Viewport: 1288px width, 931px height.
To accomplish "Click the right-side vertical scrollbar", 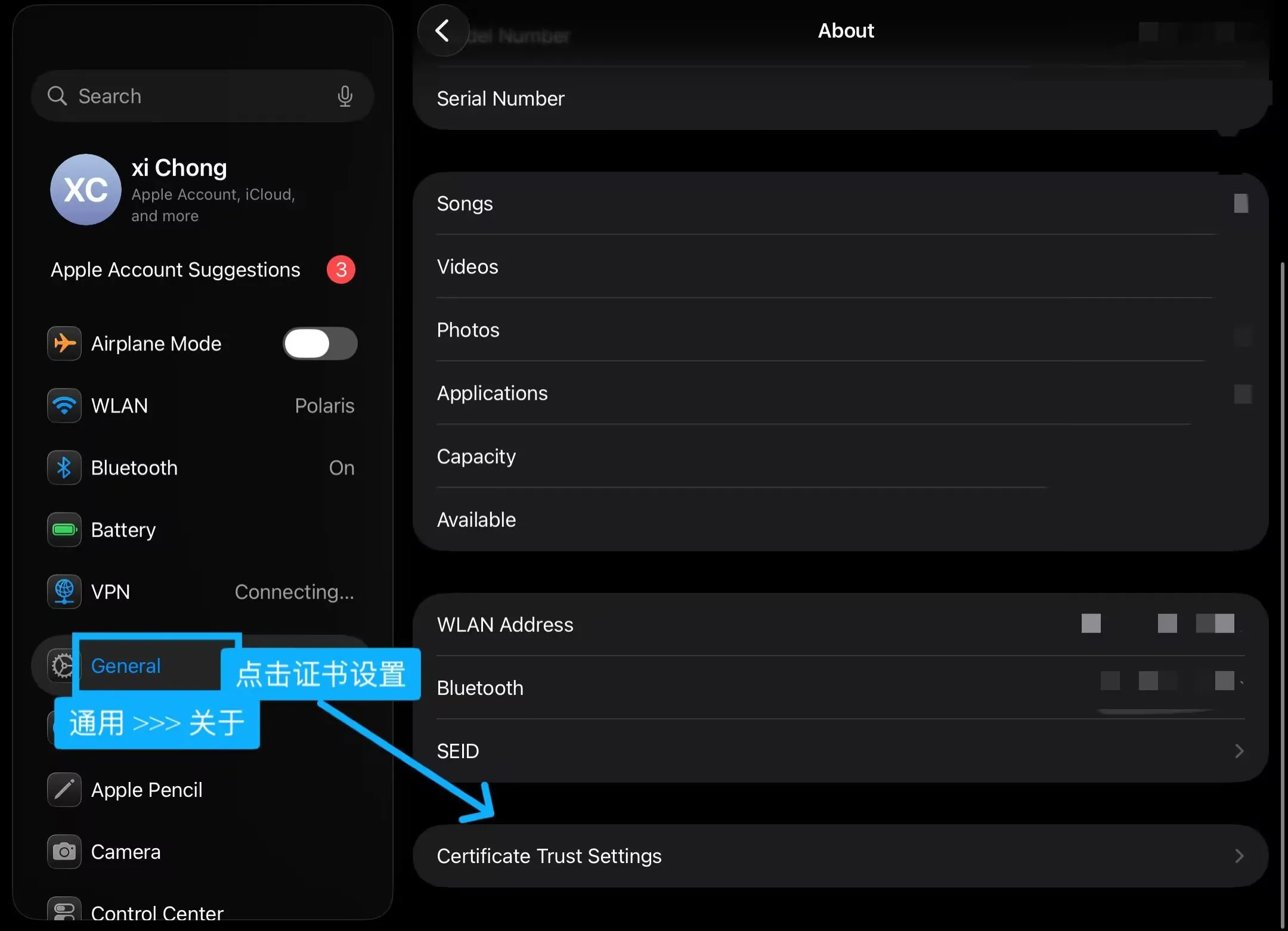I will 1283,596.
